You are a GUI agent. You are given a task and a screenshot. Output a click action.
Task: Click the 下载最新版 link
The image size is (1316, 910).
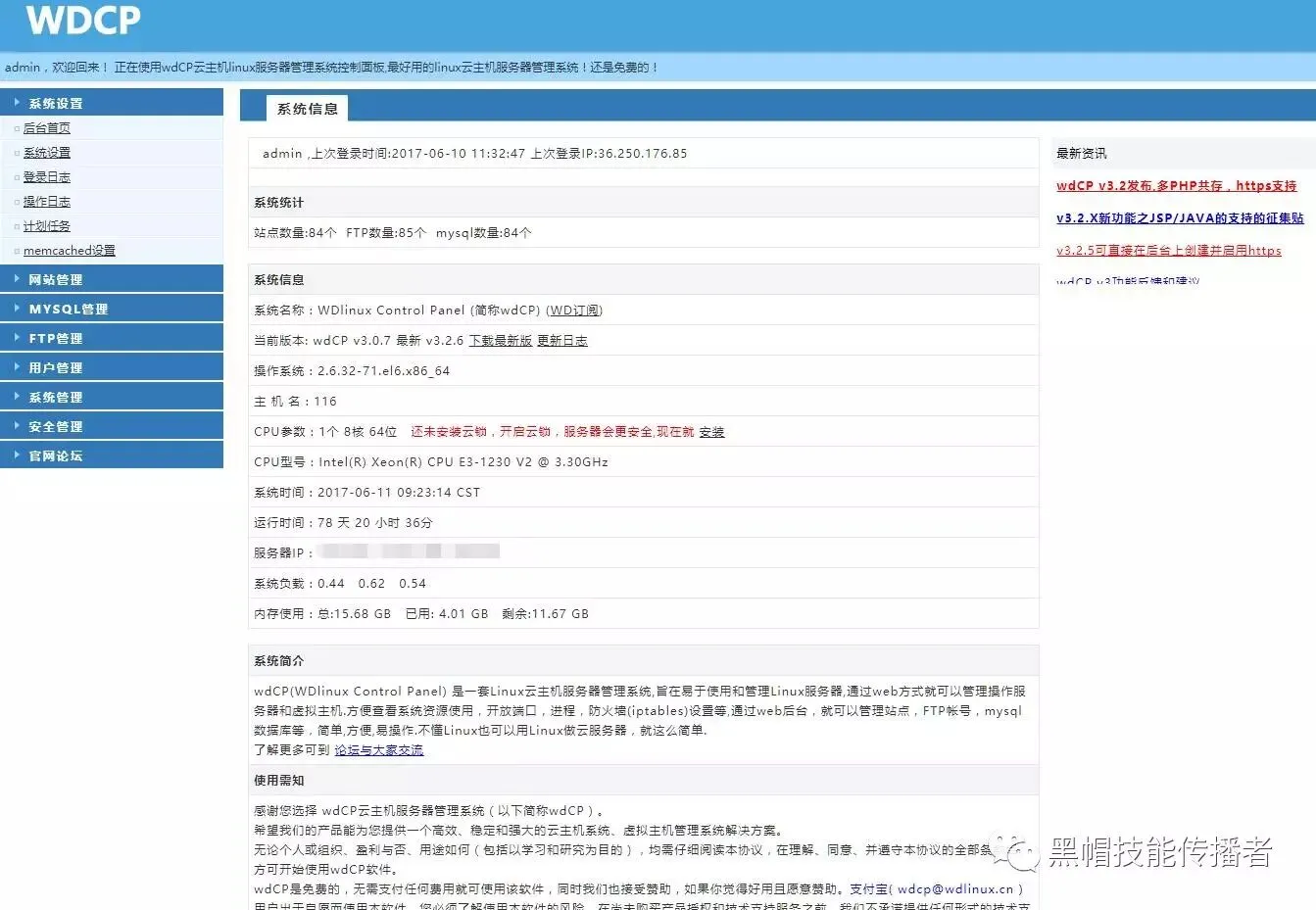500,341
